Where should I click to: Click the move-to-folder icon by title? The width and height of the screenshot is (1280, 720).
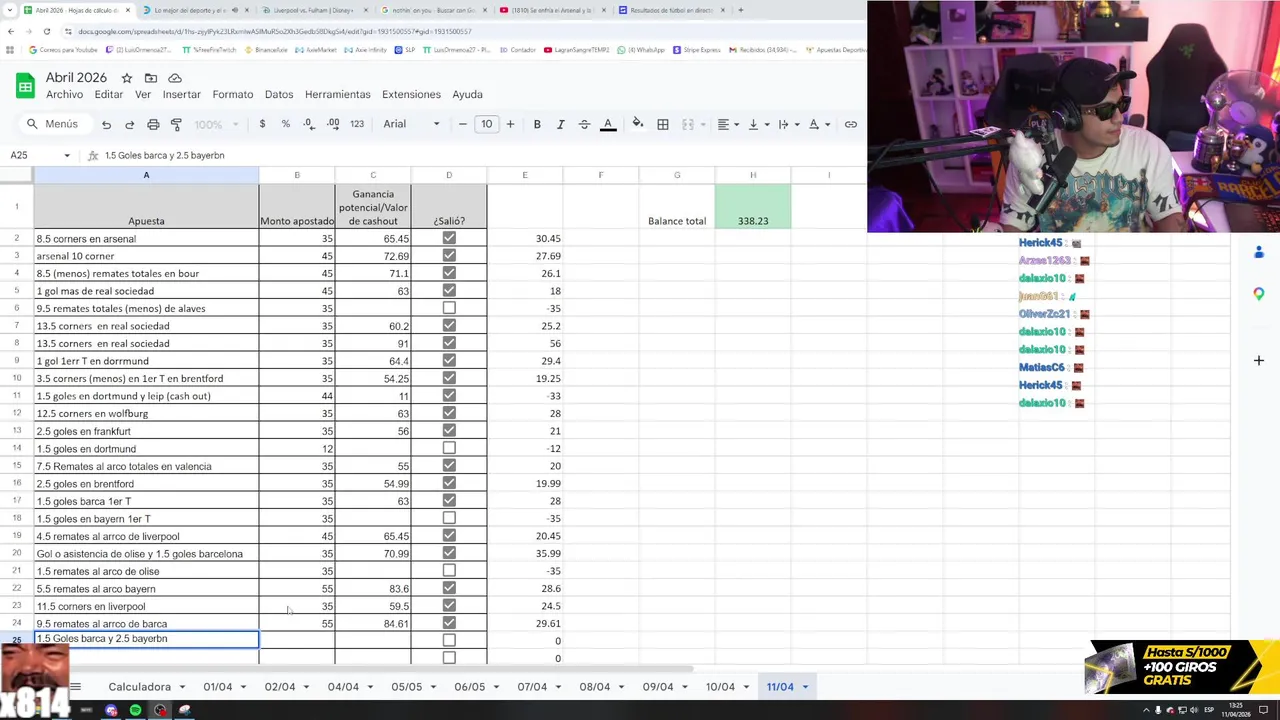click(x=151, y=78)
